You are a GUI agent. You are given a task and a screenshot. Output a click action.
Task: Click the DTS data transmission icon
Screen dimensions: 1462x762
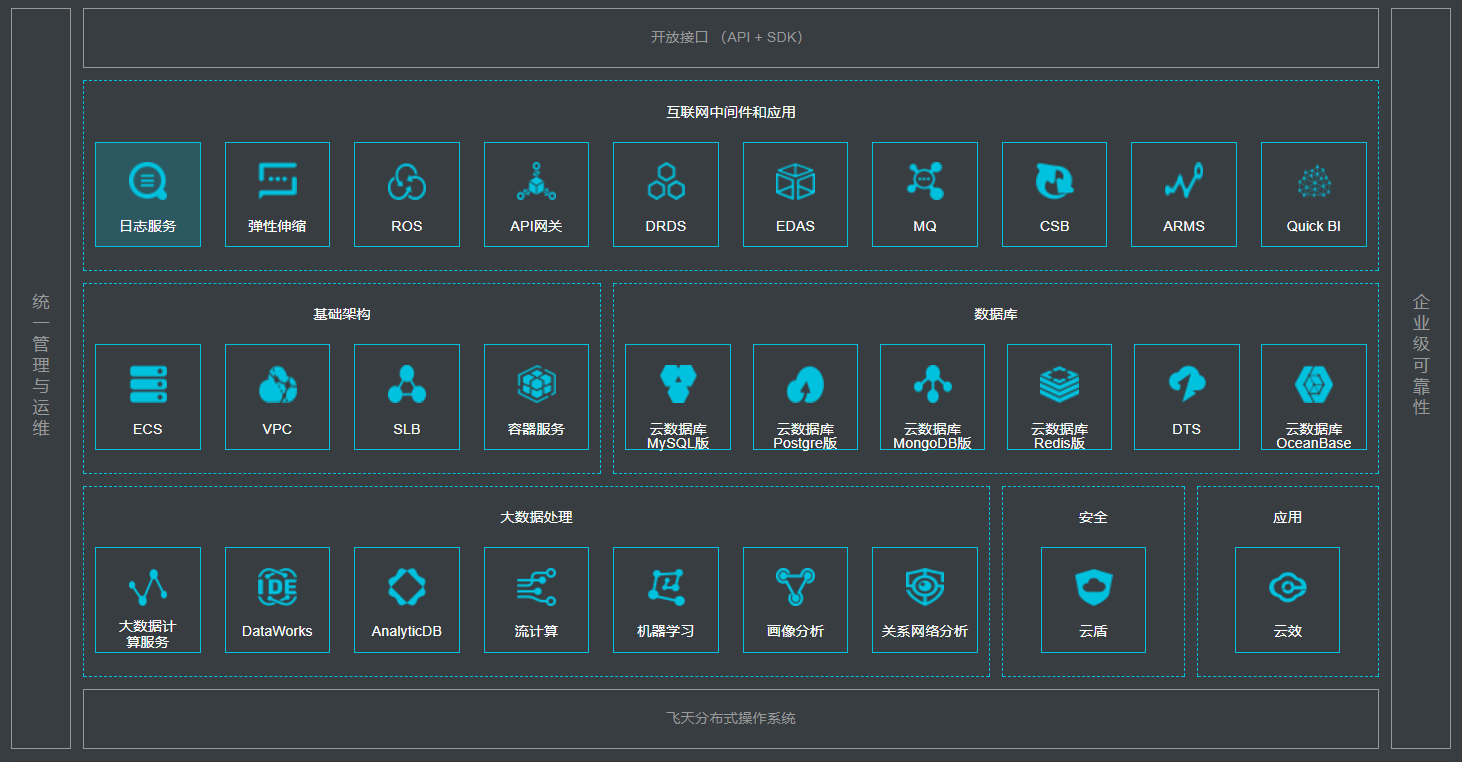pos(1187,385)
